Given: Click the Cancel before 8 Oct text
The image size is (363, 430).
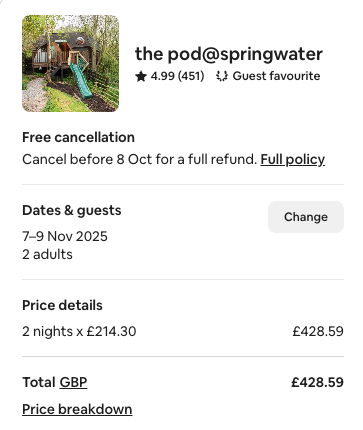Looking at the screenshot, I should (140, 160).
